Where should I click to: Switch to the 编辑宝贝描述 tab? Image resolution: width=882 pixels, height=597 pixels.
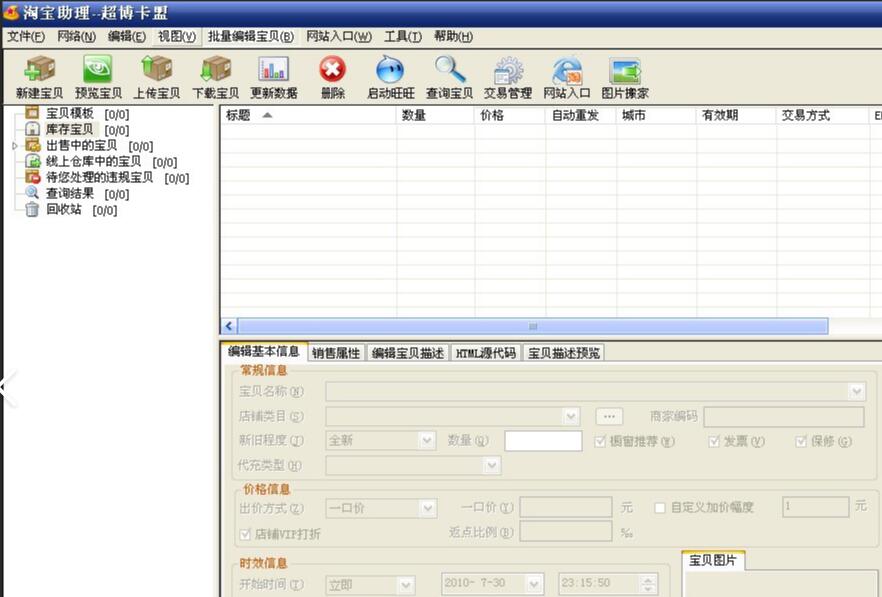point(408,353)
